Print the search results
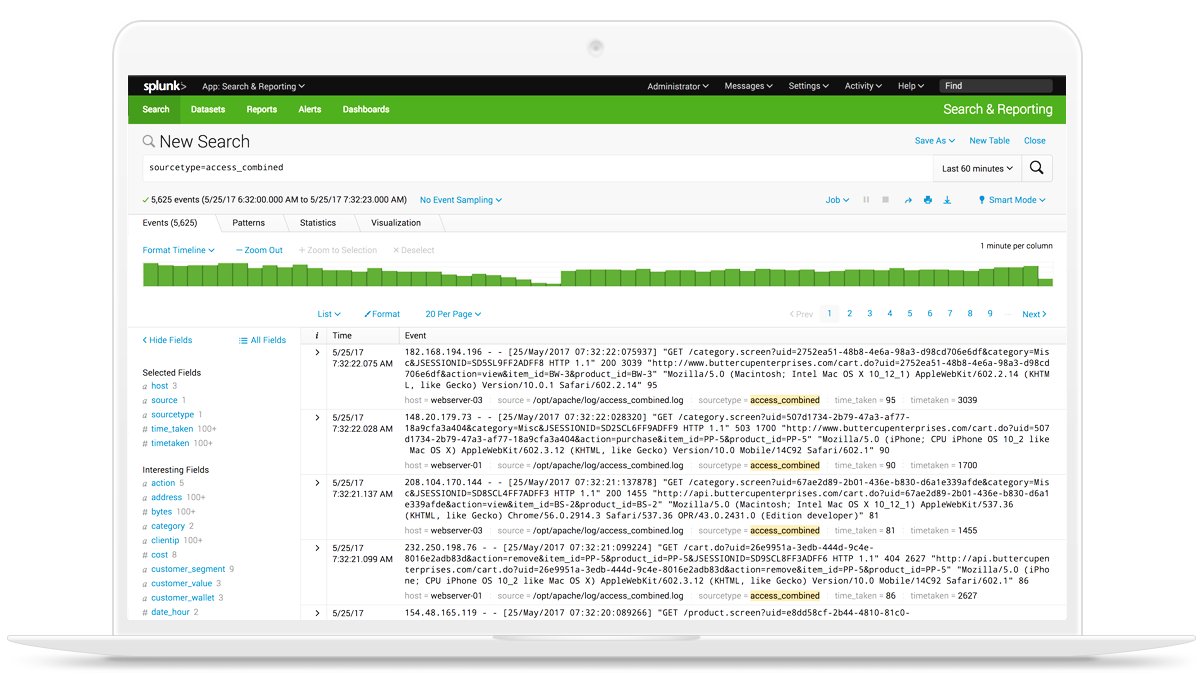The width and height of the screenshot is (1200, 684). (x=928, y=198)
